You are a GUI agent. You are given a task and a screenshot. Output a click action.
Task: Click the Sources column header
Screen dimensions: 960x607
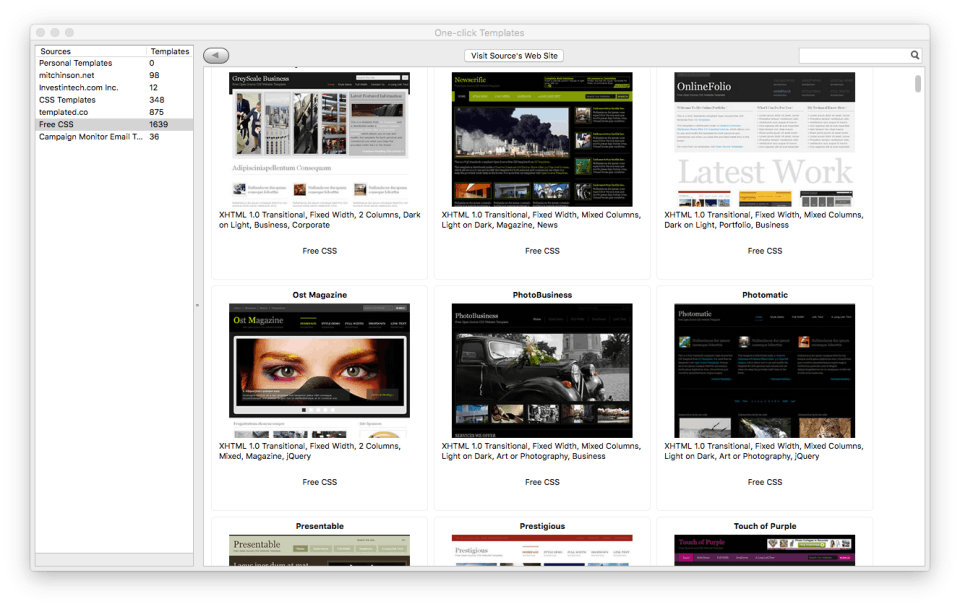pos(91,51)
